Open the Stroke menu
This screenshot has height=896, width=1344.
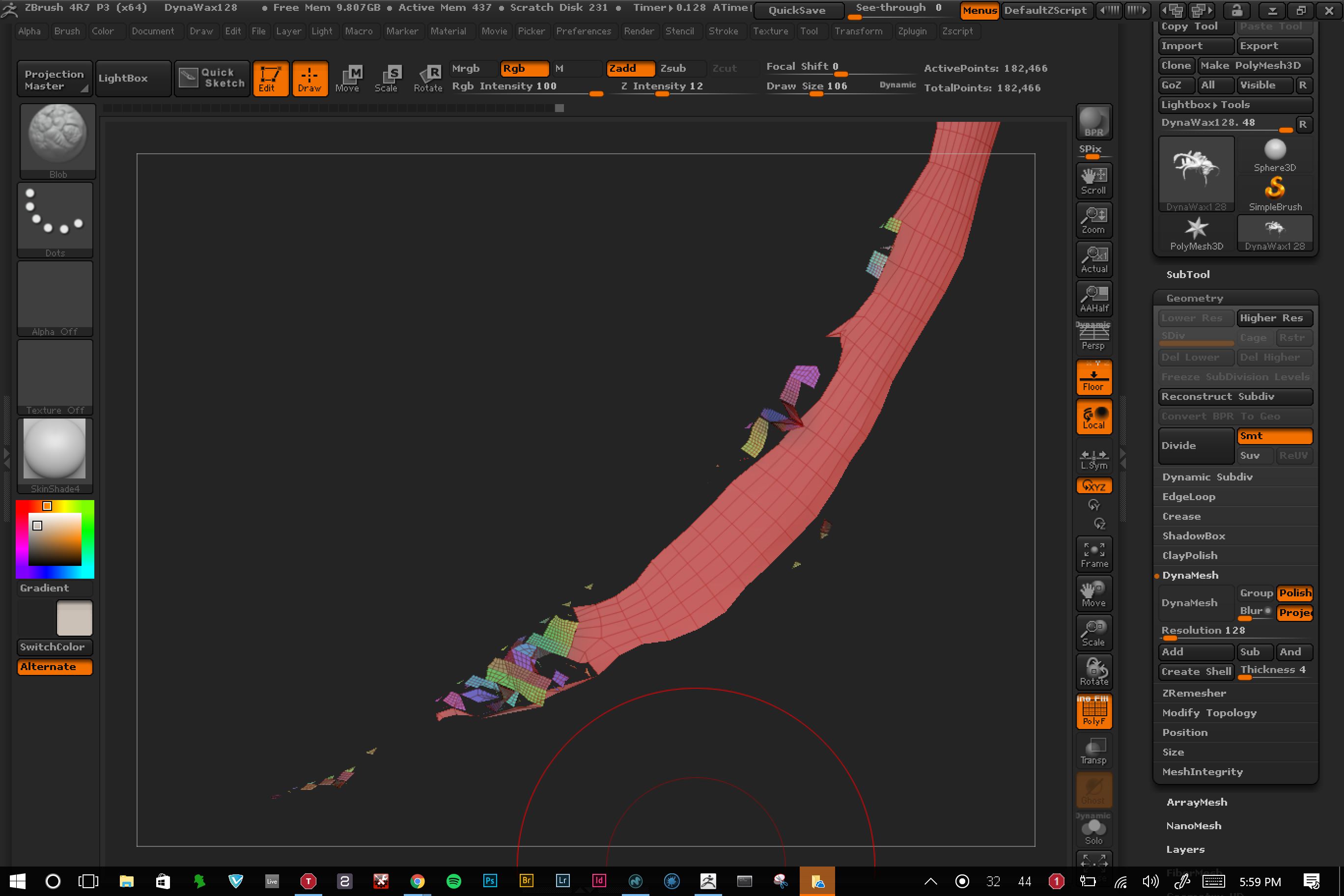(724, 31)
